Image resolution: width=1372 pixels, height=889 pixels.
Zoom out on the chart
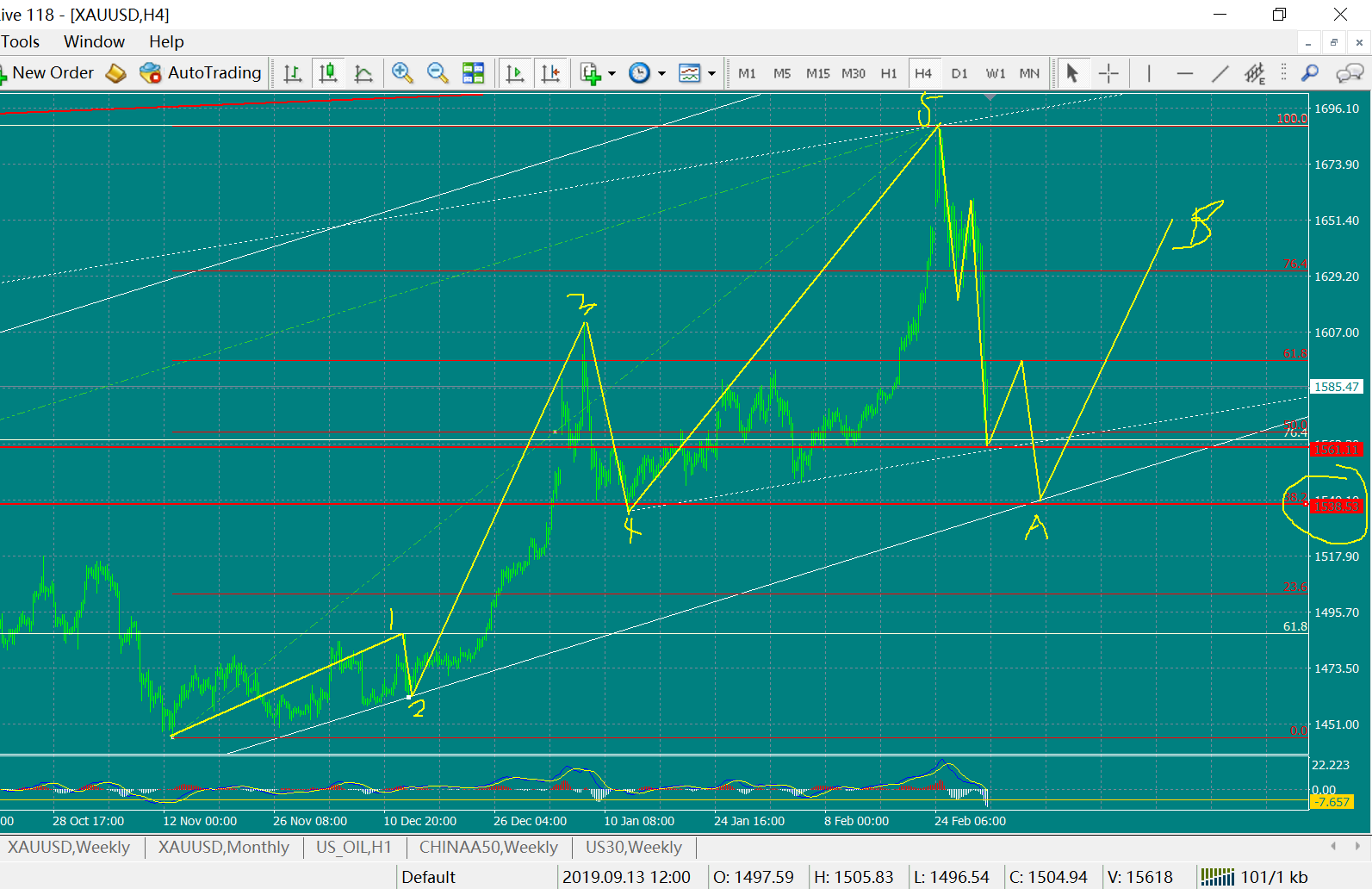[438, 73]
